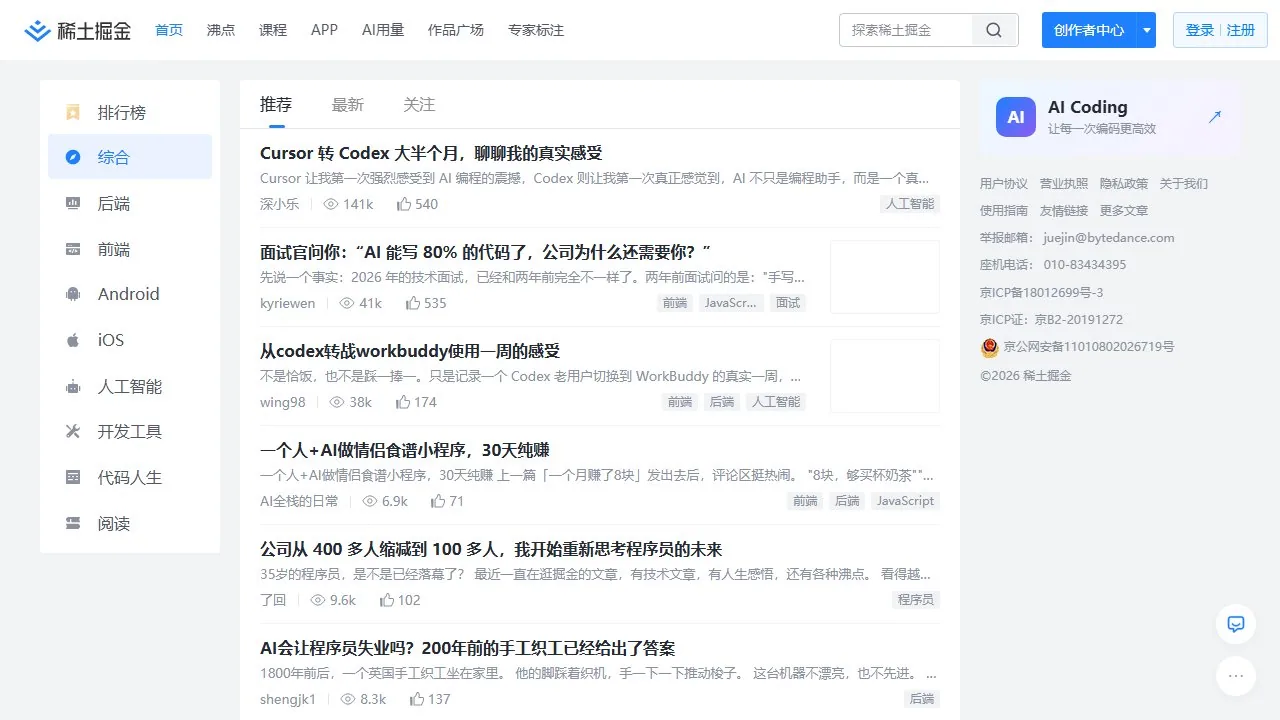Image resolution: width=1280 pixels, height=720 pixels.
Task: Open the feedback chat icon
Action: (1236, 624)
